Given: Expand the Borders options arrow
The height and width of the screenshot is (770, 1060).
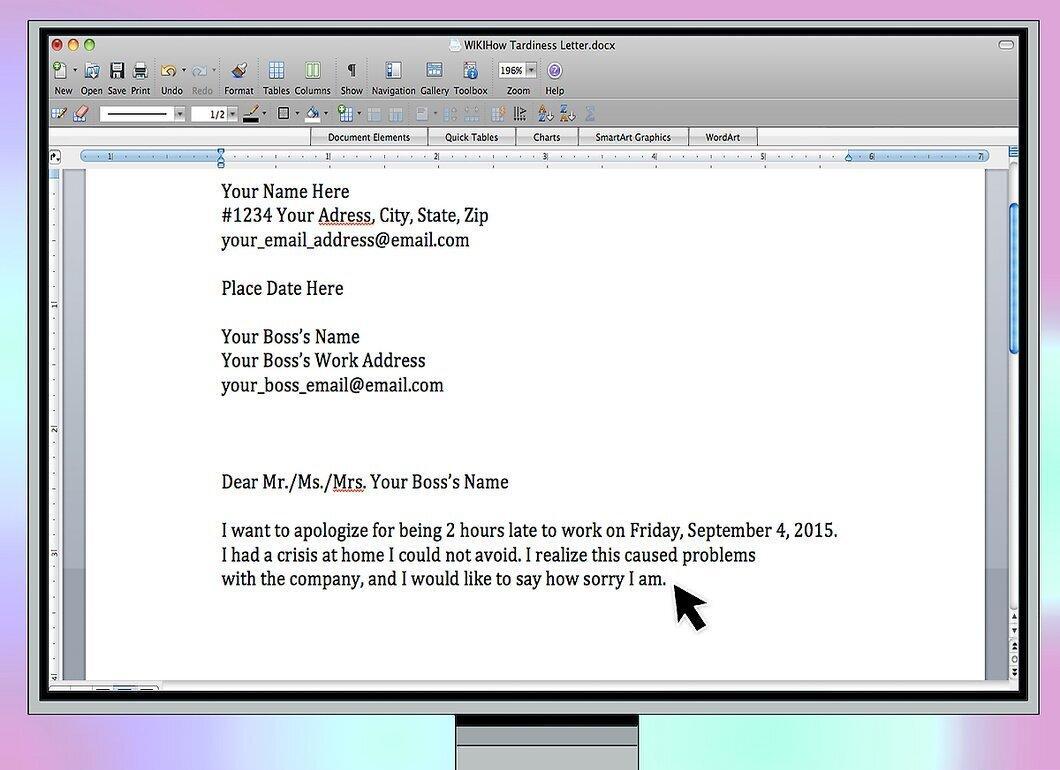Looking at the screenshot, I should [x=297, y=114].
